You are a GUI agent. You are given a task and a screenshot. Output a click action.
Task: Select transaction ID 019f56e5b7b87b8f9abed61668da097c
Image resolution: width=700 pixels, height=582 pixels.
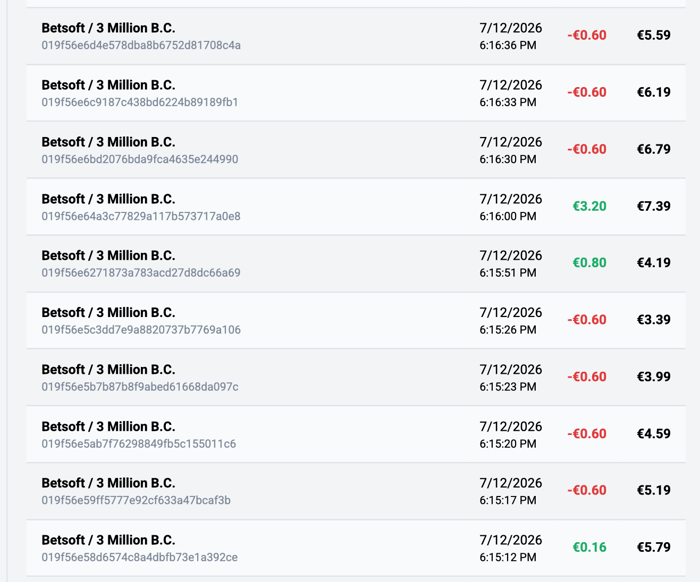[x=140, y=387]
